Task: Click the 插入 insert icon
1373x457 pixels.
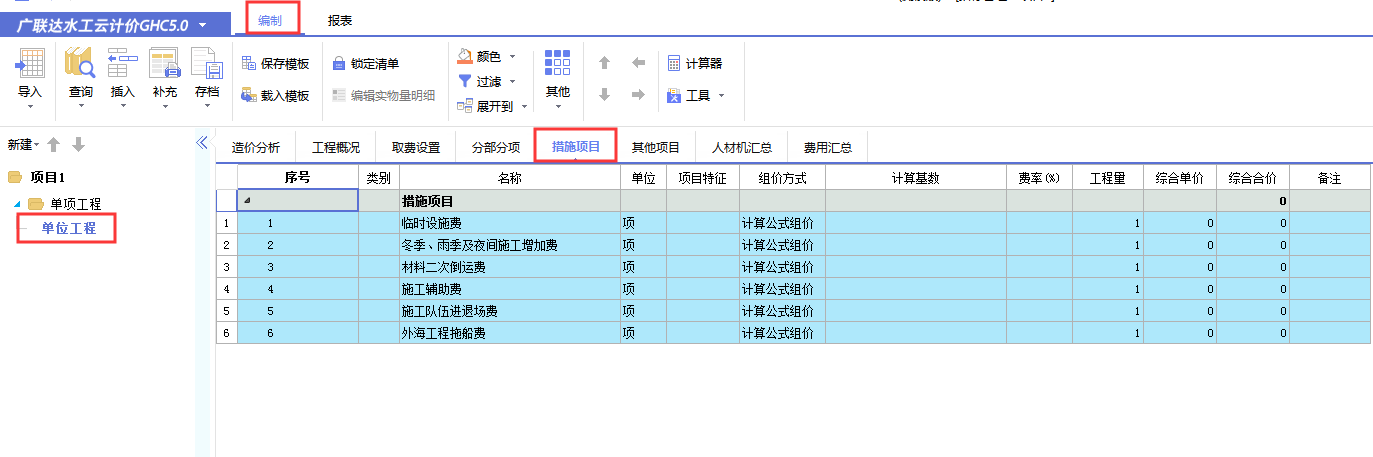Action: (x=122, y=64)
